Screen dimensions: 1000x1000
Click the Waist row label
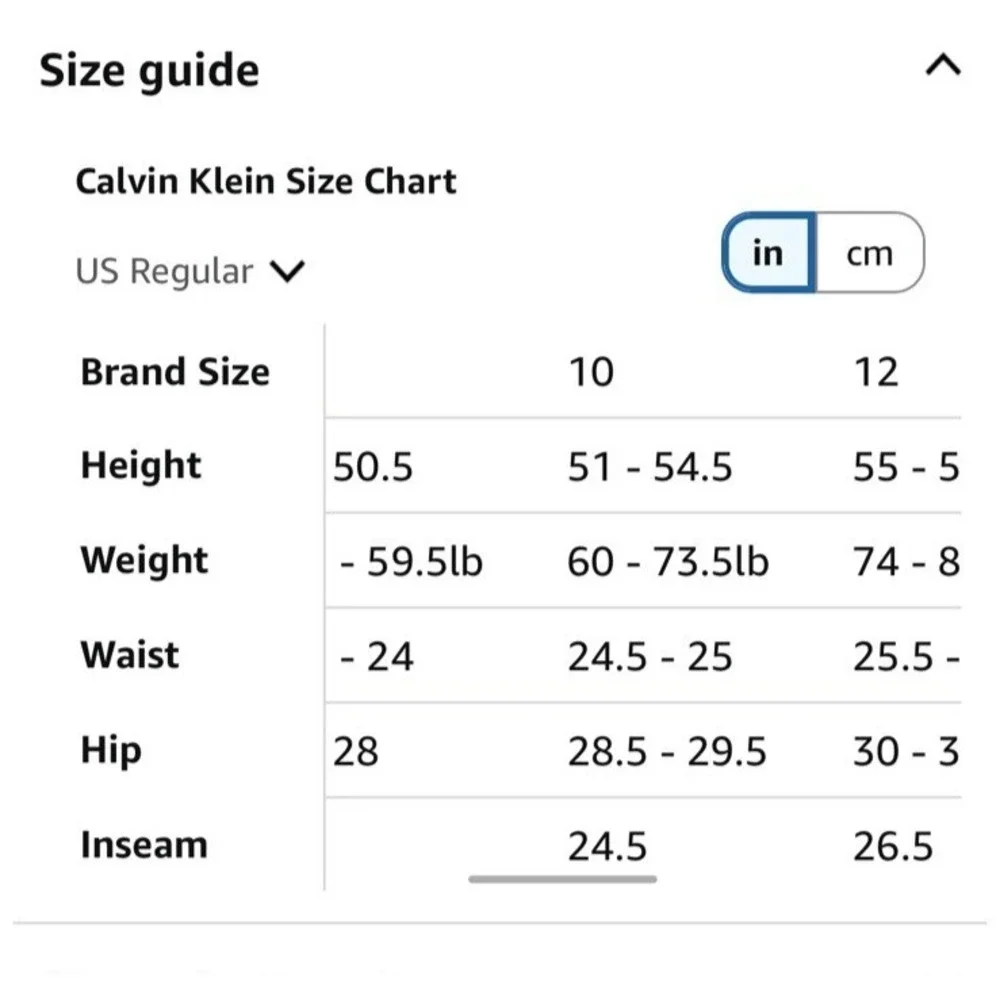coord(129,655)
